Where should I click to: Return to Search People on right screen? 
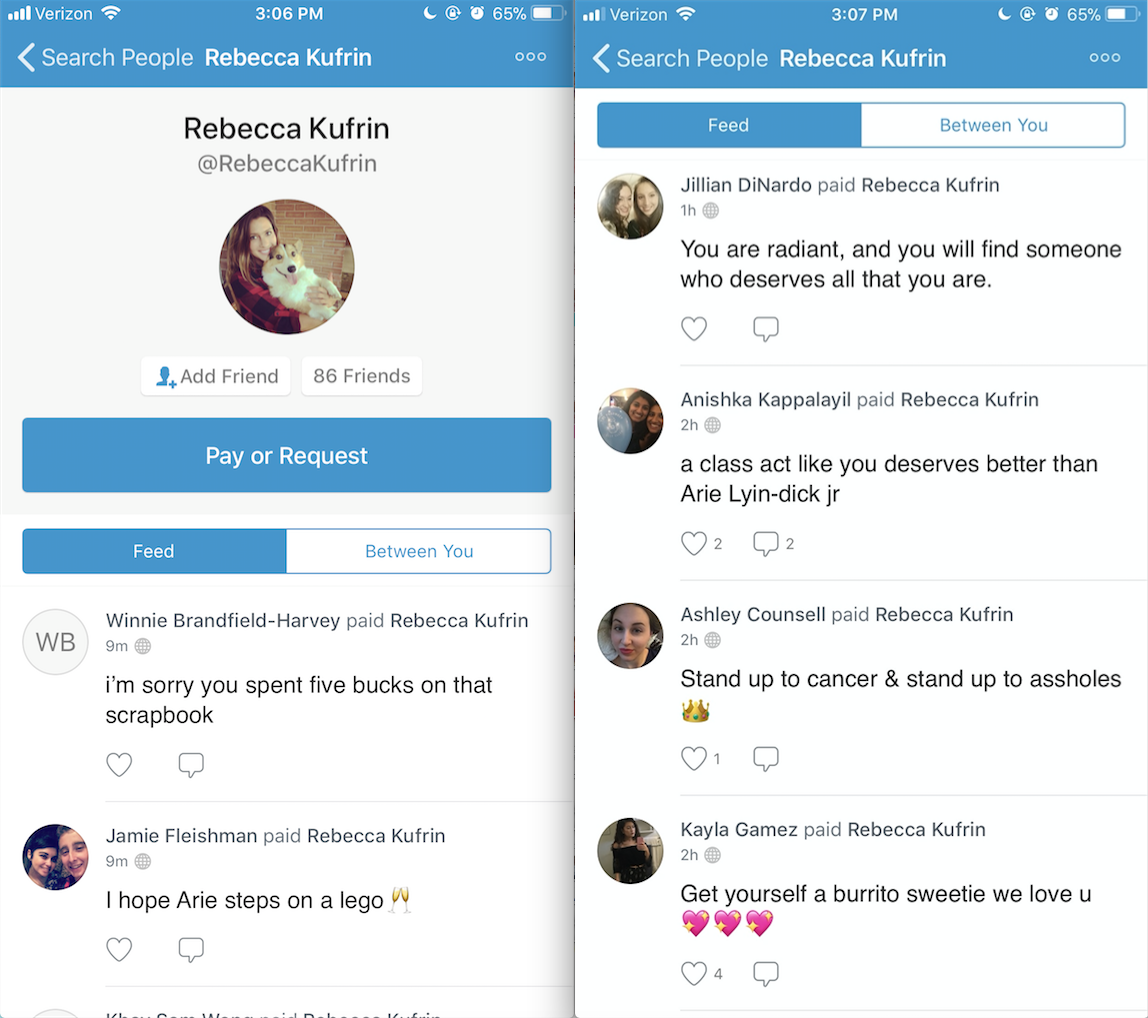681,58
